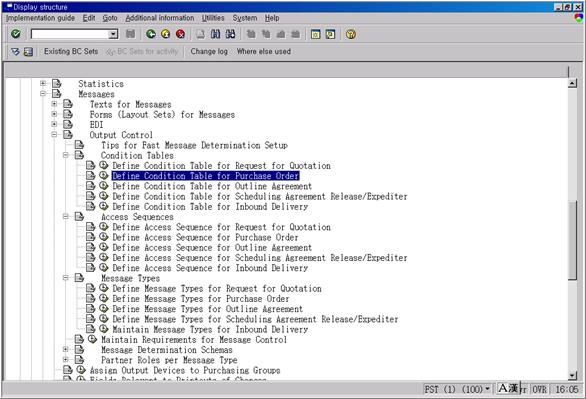Image resolution: width=586 pixels, height=399 pixels.
Task: Expand the Texts for Messages node
Action: (54, 103)
